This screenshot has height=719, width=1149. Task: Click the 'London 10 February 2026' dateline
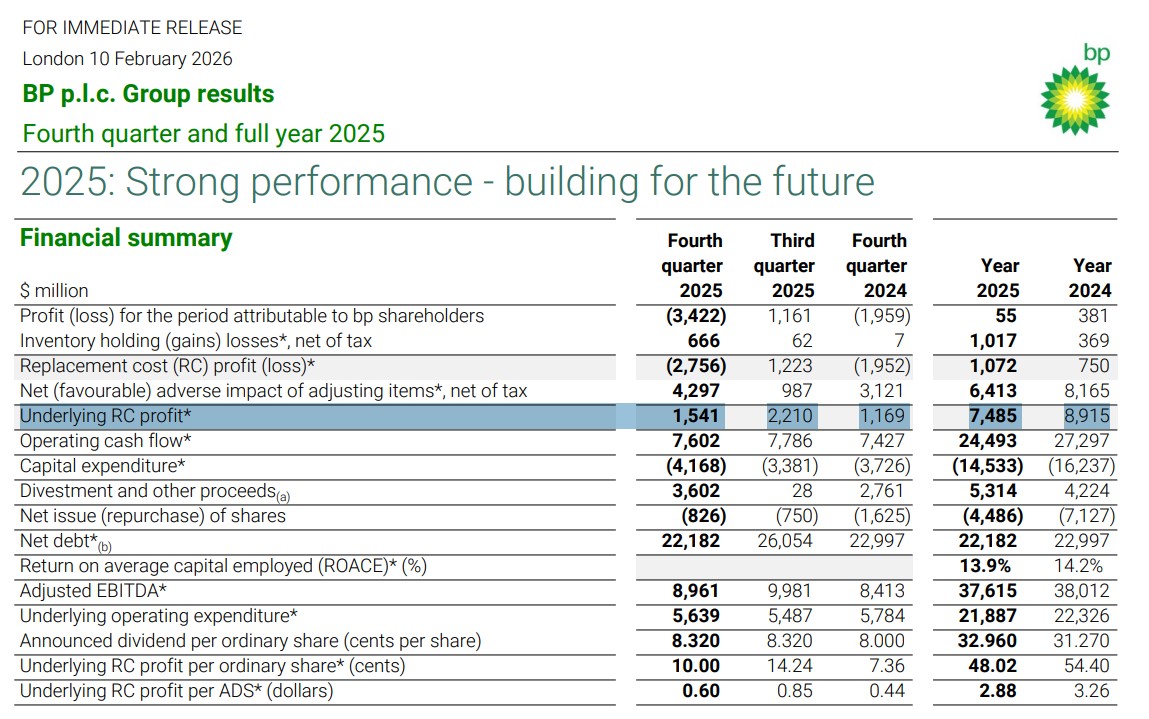[x=127, y=59]
